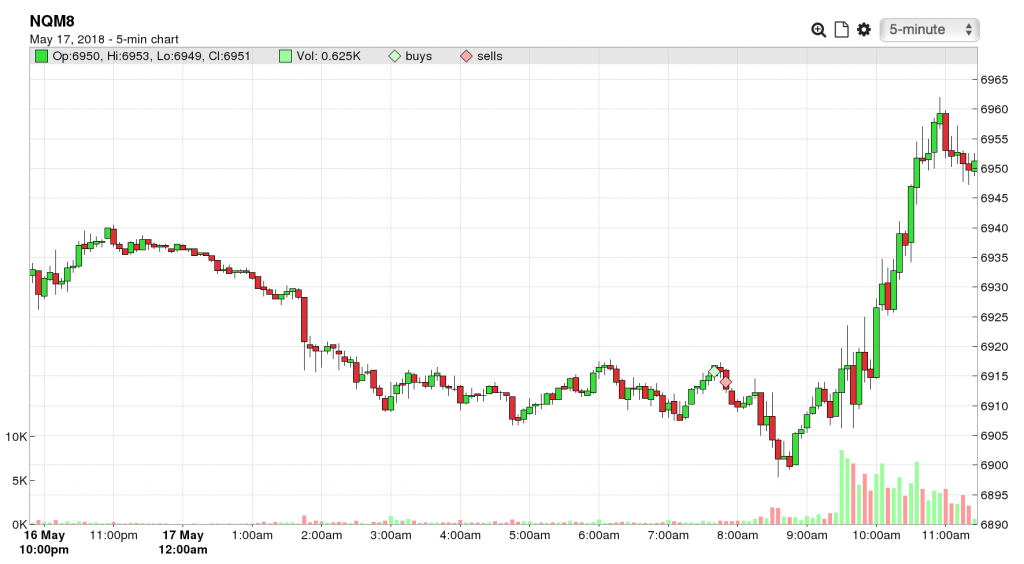Viewport: 1024px width, 564px height.
Task: Click the 5:00am time axis label
Action: click(x=529, y=535)
